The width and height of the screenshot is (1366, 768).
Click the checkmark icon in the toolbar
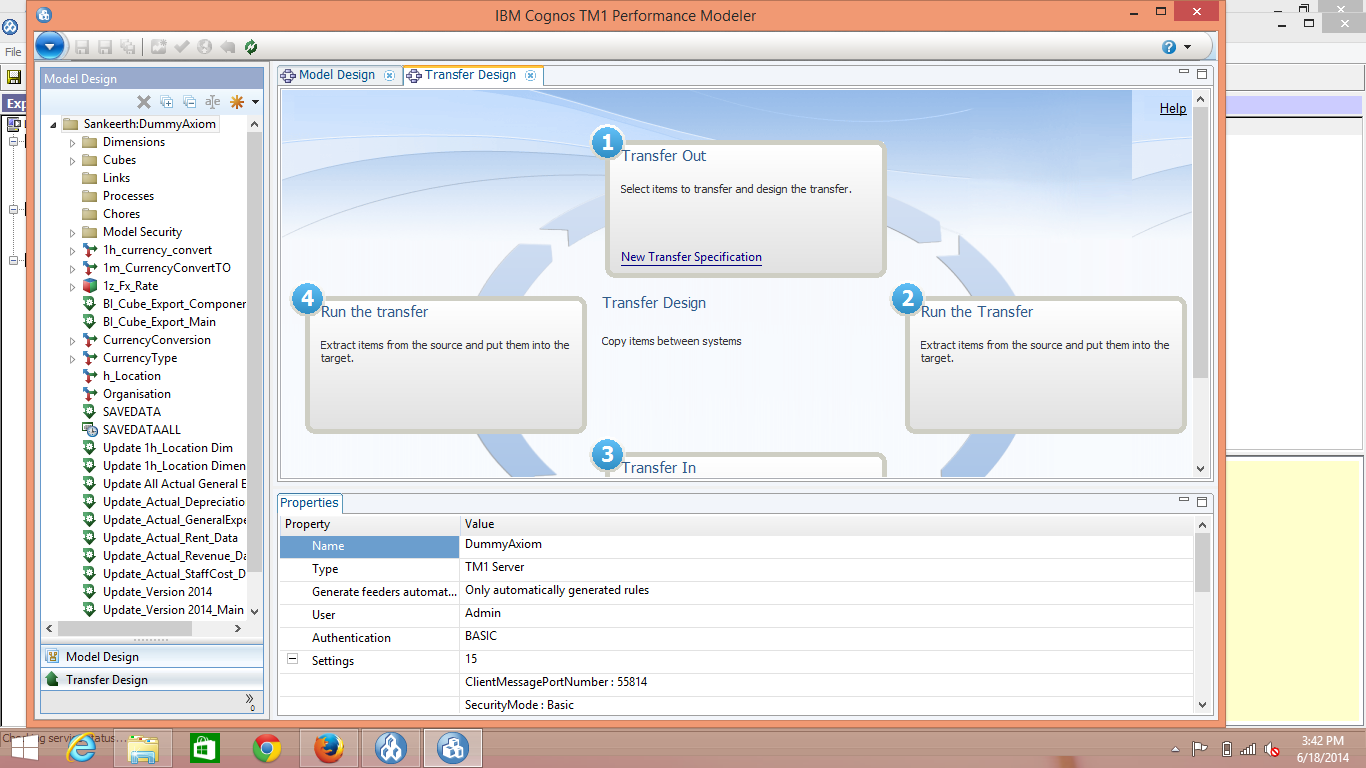pos(182,47)
